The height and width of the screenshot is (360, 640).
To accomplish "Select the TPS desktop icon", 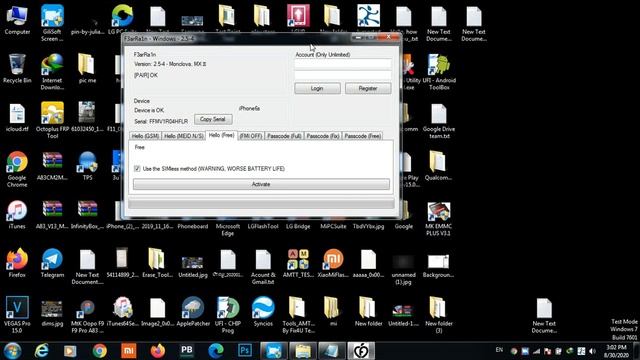I will pyautogui.click(x=87, y=166).
